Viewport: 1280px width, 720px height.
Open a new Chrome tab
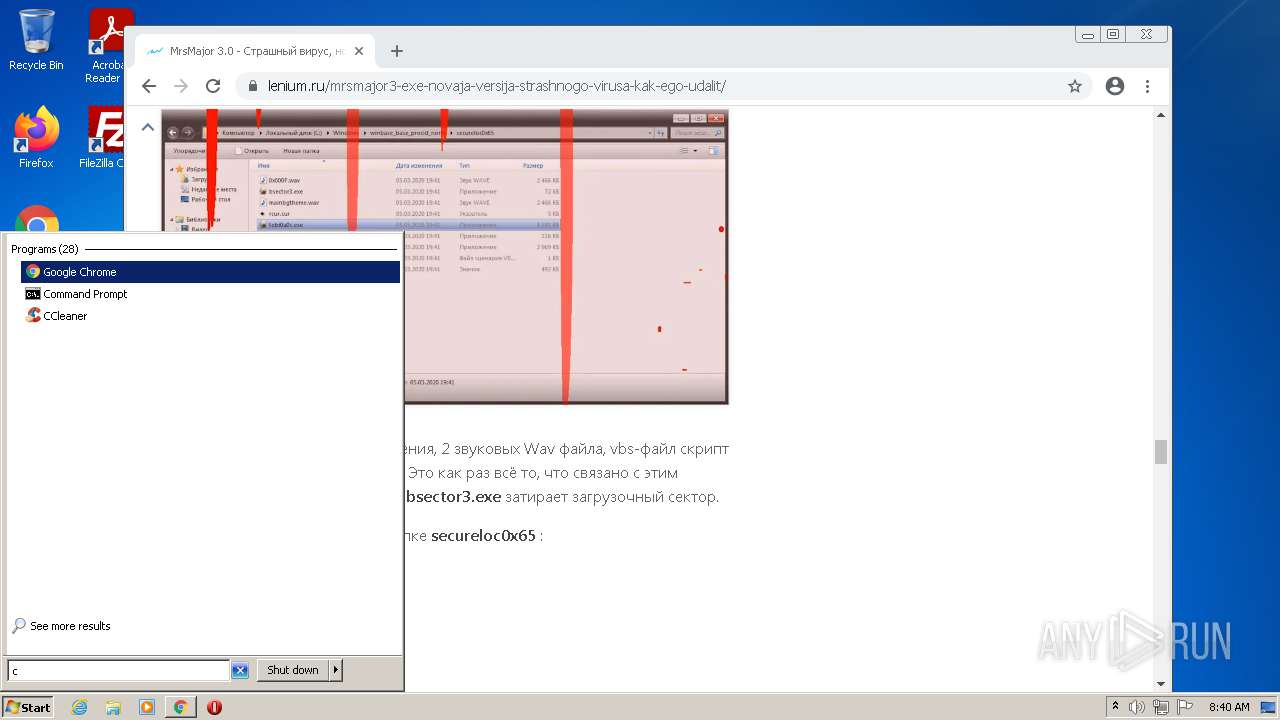click(x=397, y=51)
